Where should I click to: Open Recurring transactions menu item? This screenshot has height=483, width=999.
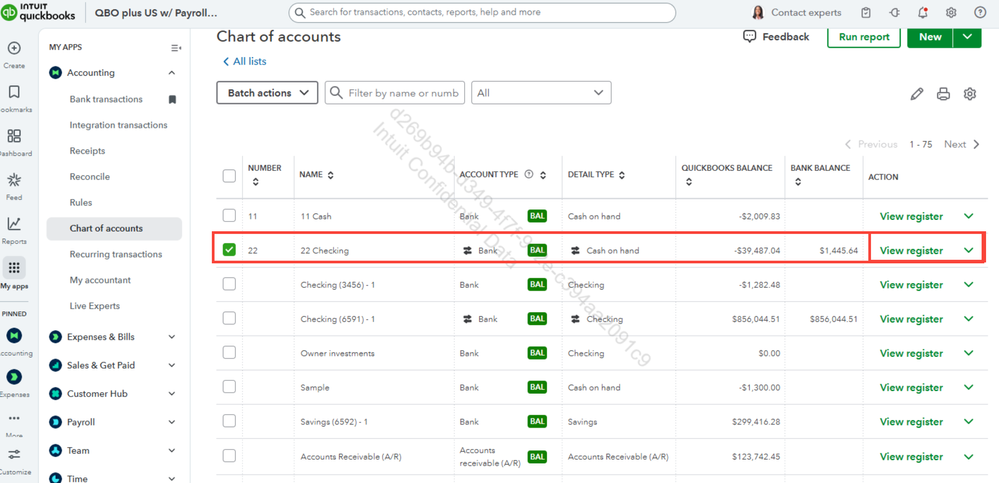pyautogui.click(x=116, y=254)
